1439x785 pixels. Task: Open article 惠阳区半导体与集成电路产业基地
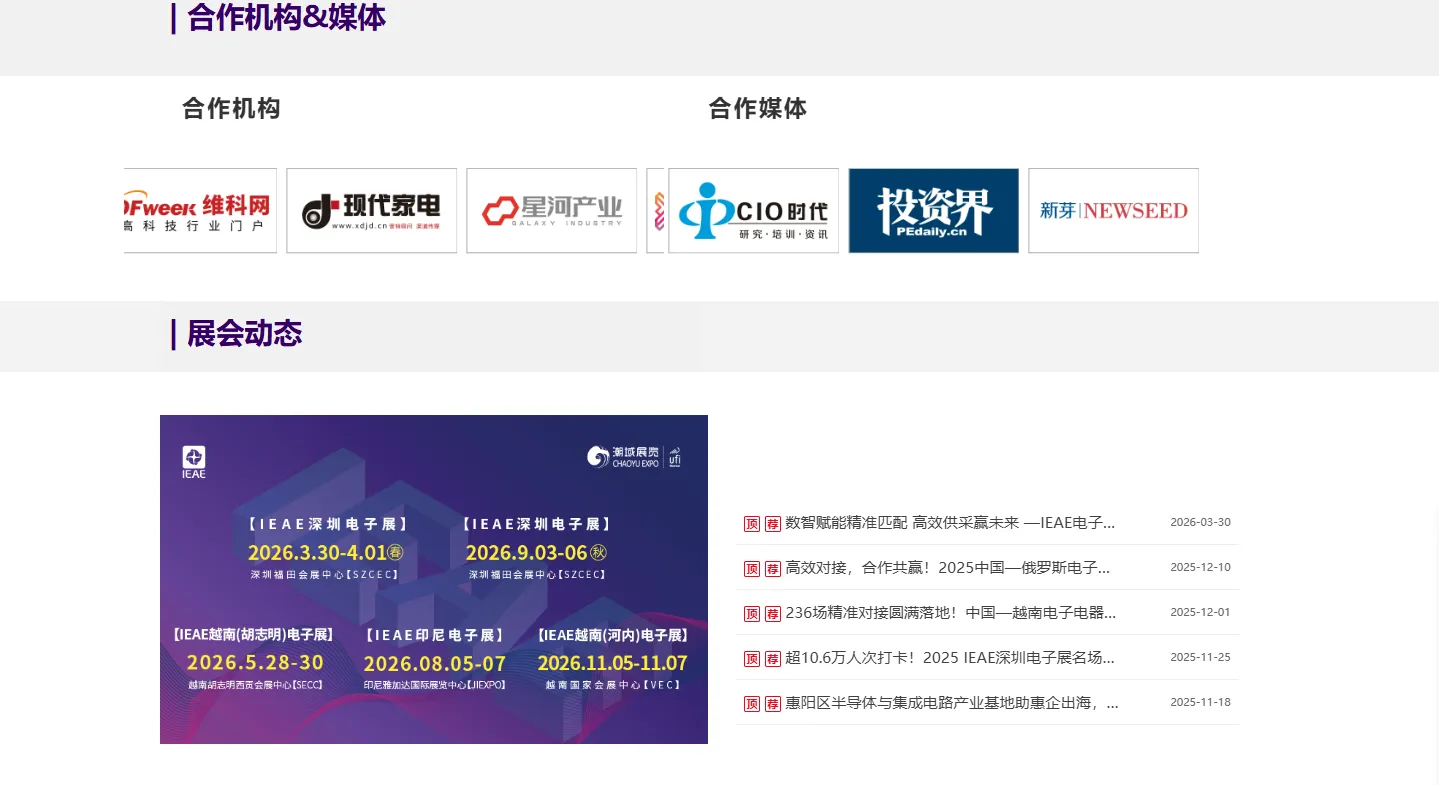[x=952, y=703]
